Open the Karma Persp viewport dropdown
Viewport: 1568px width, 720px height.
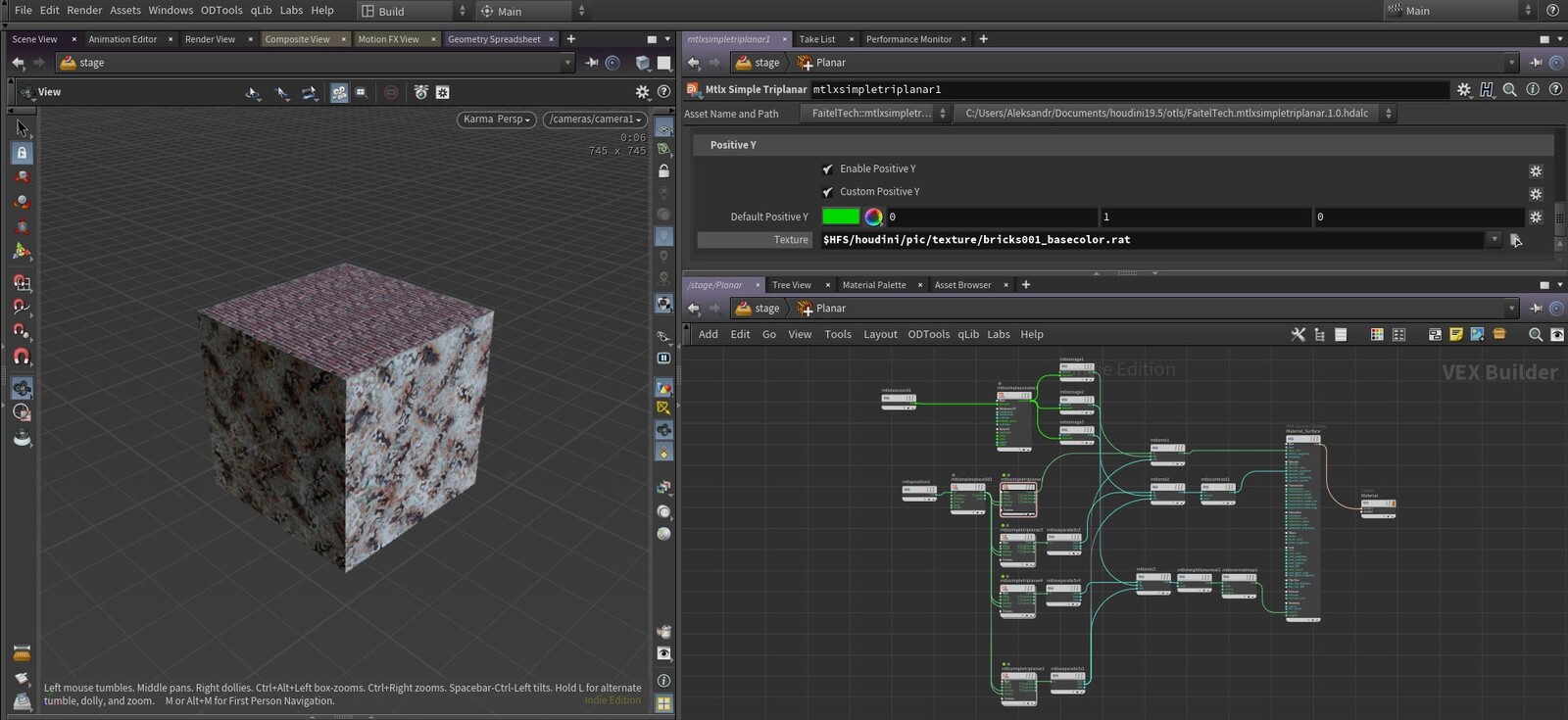[x=496, y=120]
